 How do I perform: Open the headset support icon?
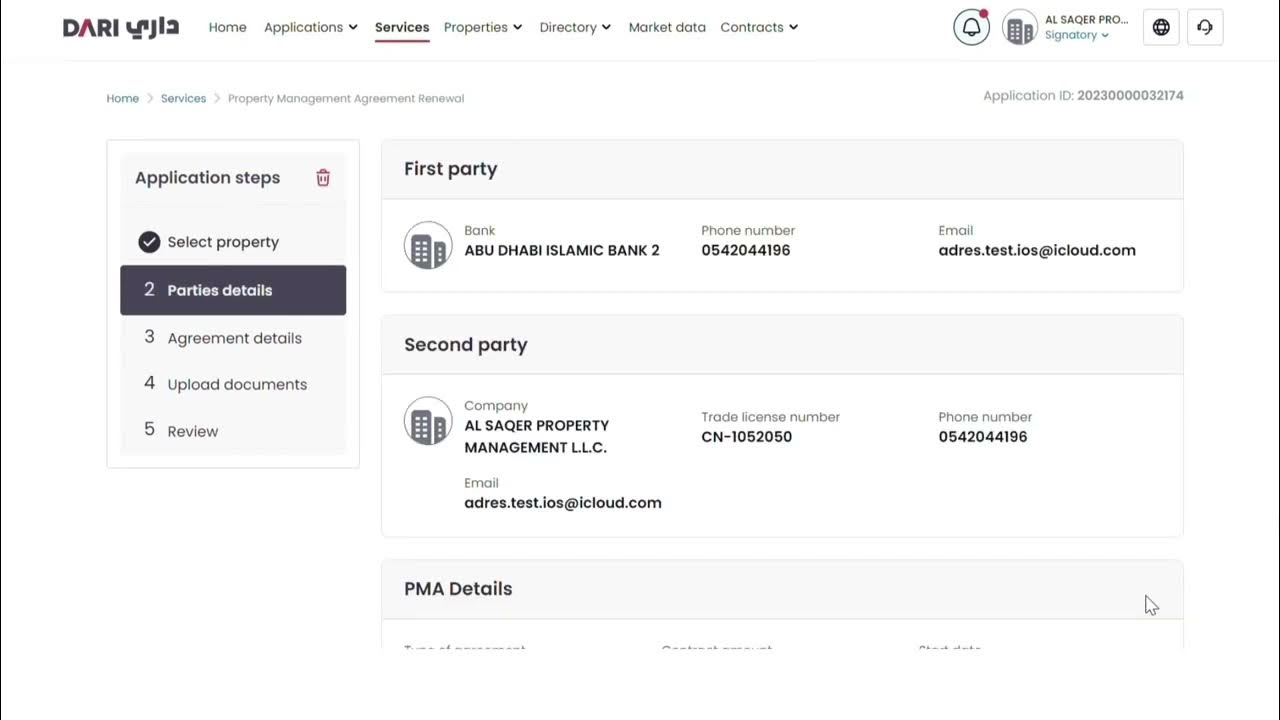[x=1205, y=28]
